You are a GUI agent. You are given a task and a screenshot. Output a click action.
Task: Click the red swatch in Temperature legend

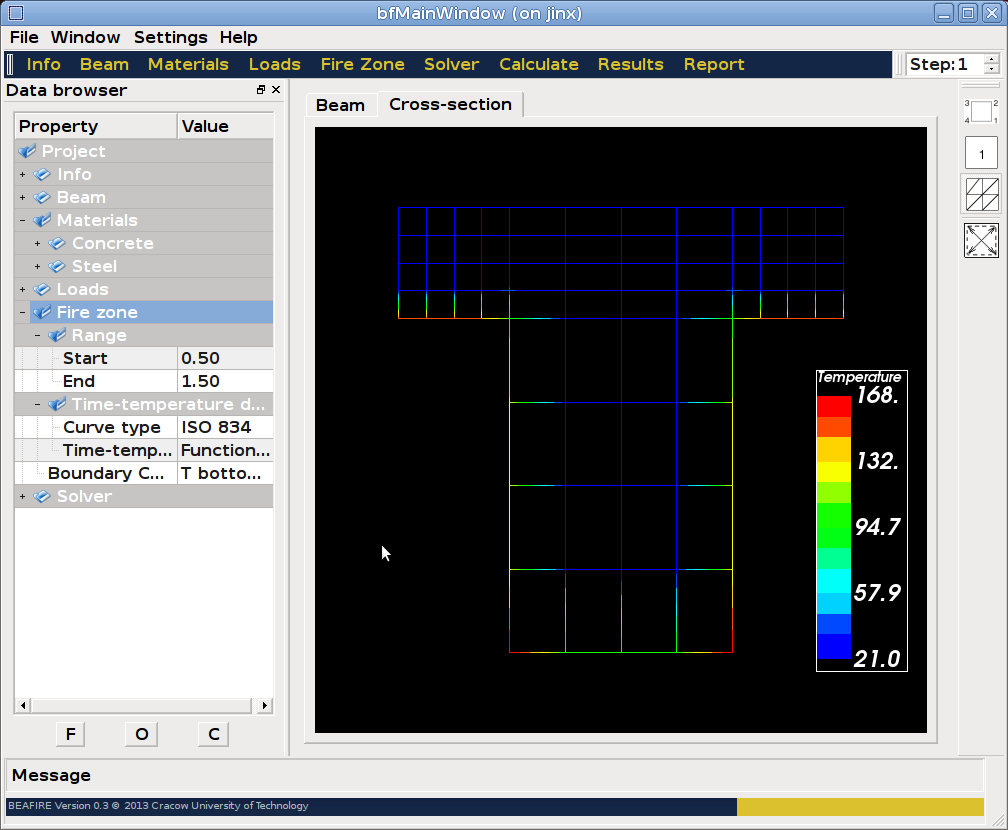(x=833, y=406)
